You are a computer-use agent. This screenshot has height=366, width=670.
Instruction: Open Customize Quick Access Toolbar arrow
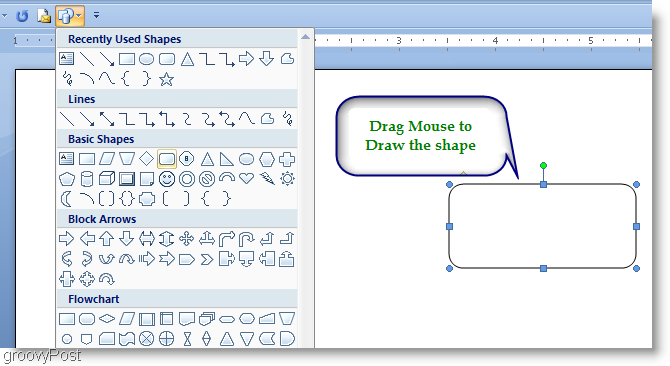pos(97,15)
